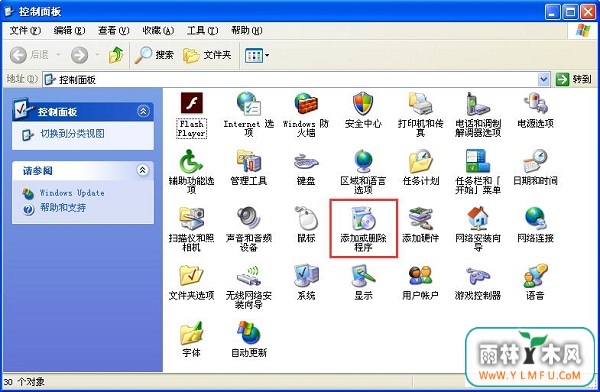The height and width of the screenshot is (392, 600).
Task: Open the 显示 display icon
Action: [x=363, y=276]
